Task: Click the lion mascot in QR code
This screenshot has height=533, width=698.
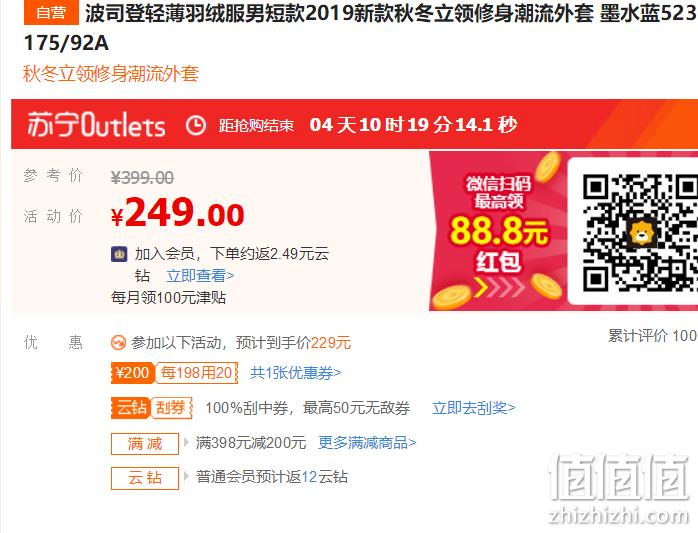Action: click(641, 233)
